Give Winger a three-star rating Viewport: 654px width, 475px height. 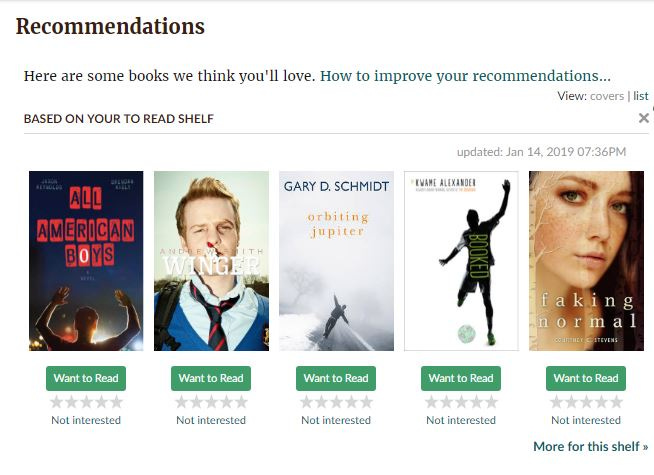(211, 402)
